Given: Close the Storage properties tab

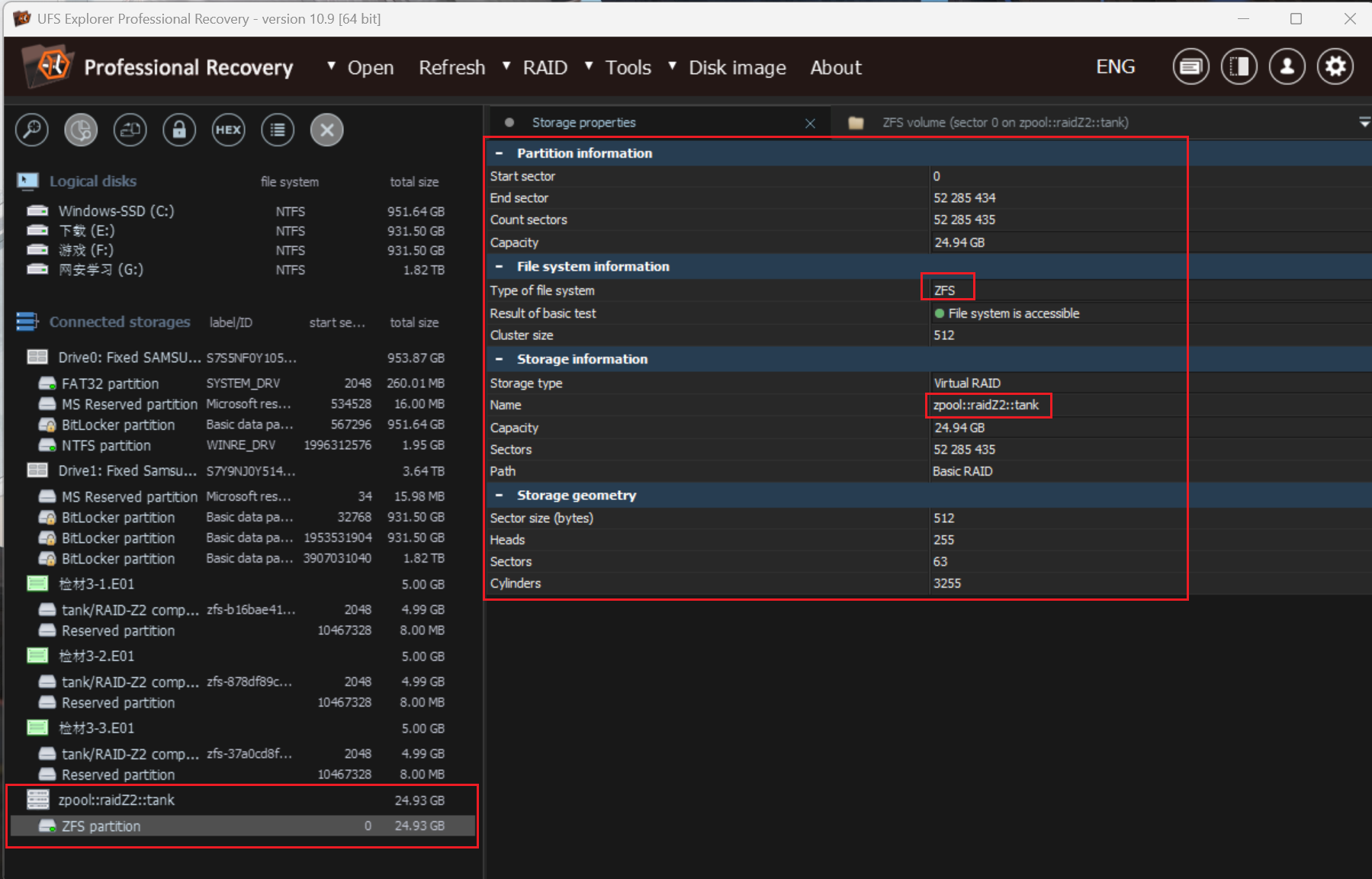Looking at the screenshot, I should [x=810, y=124].
